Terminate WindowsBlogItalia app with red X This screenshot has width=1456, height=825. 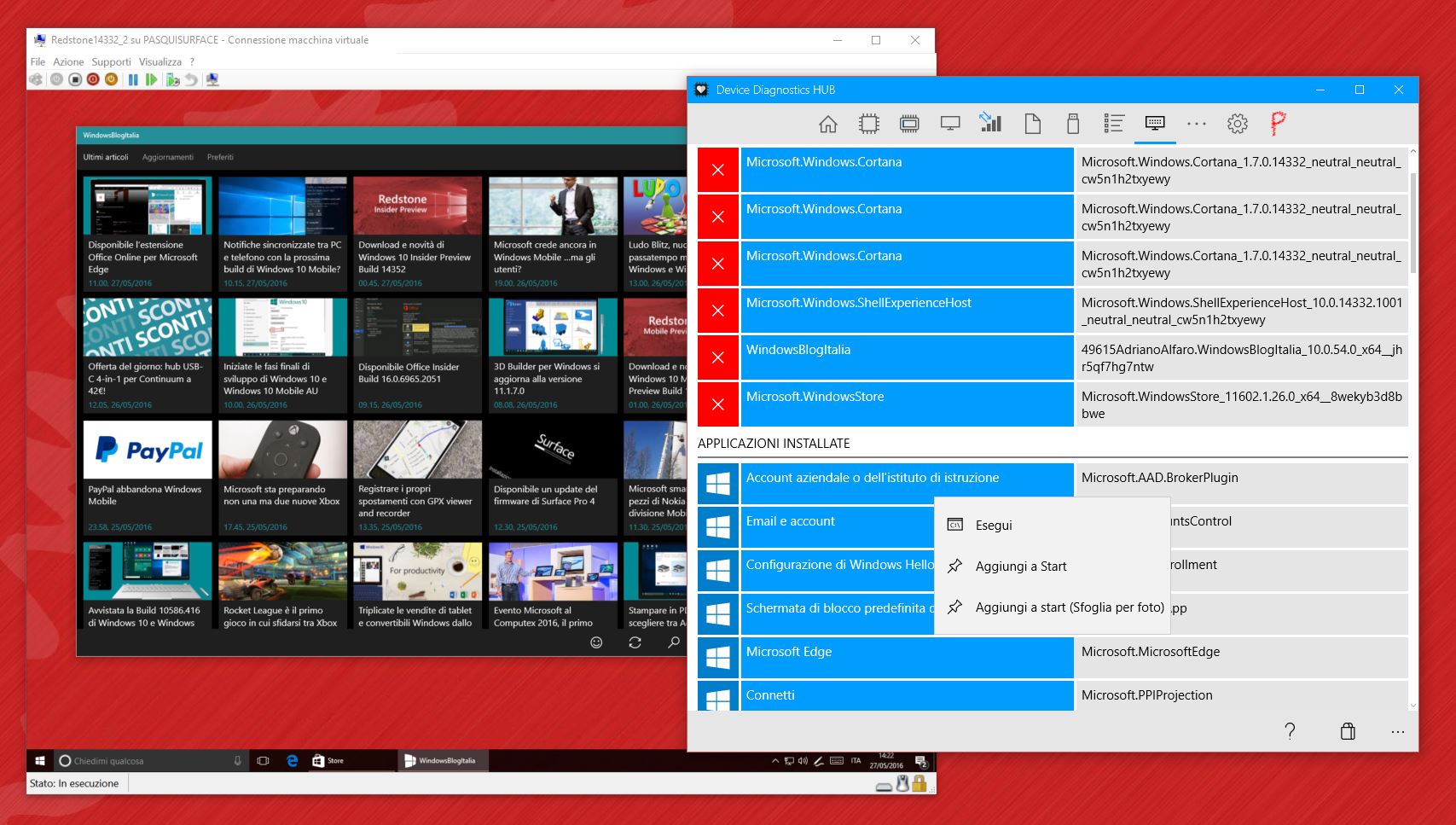point(718,358)
